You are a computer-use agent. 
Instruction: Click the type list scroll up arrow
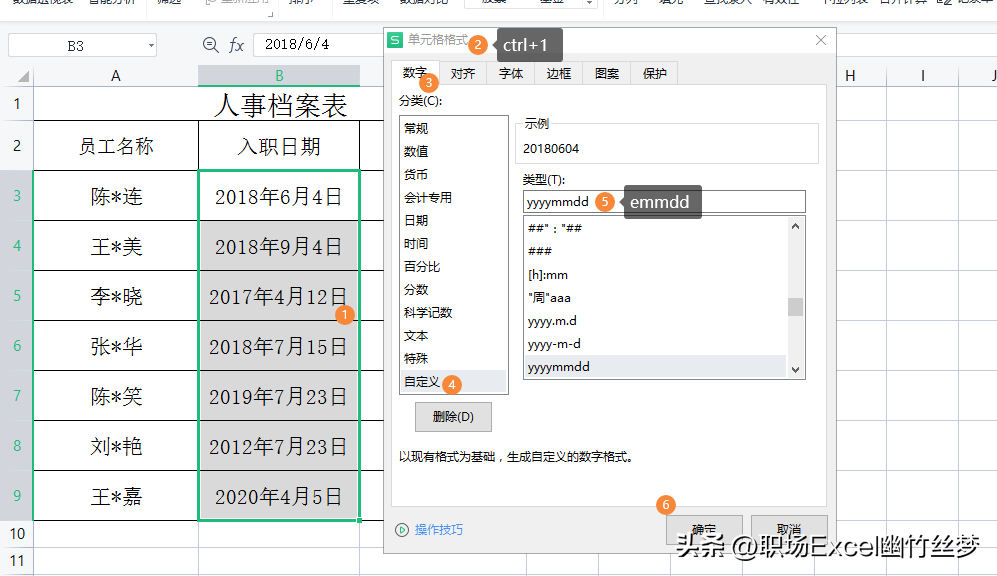point(795,226)
